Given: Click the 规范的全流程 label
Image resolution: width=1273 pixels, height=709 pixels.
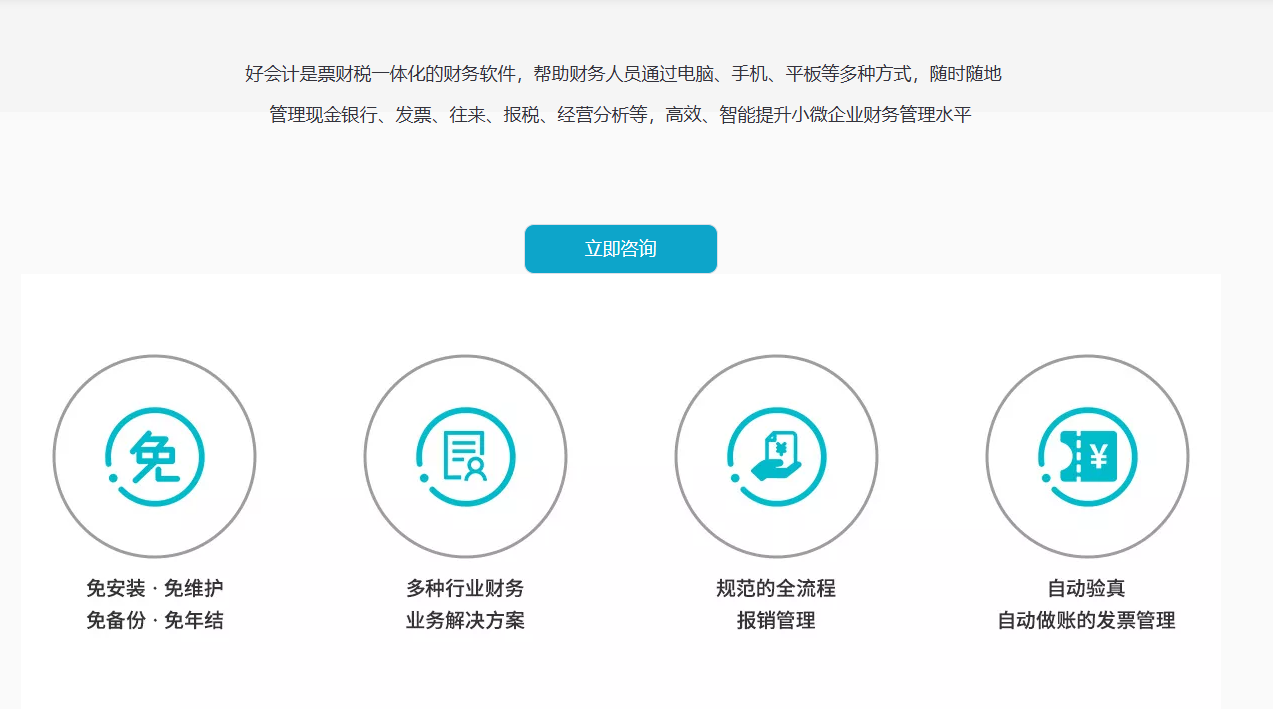Looking at the screenshot, I should (x=776, y=588).
